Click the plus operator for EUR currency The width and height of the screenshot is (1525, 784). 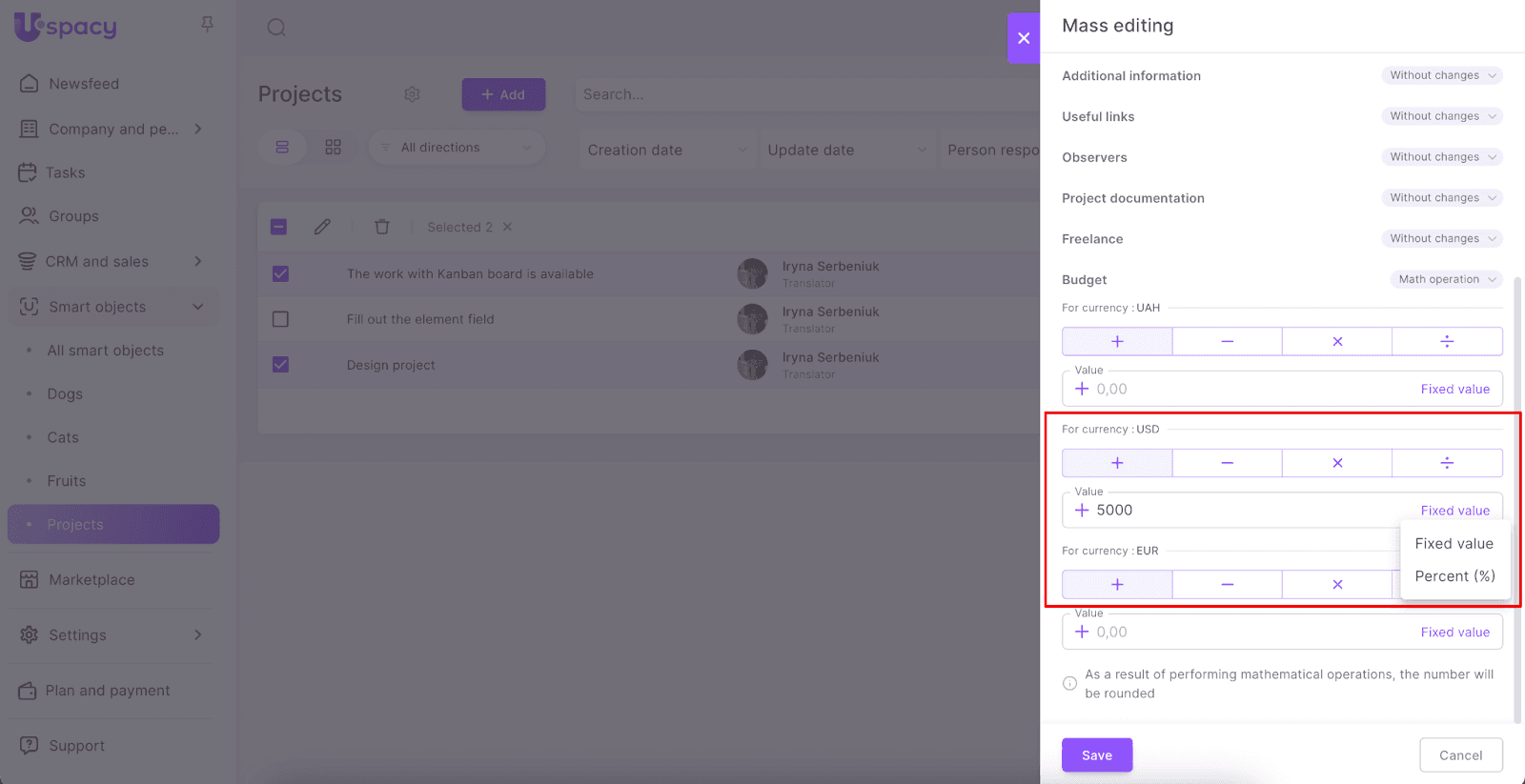(1117, 585)
